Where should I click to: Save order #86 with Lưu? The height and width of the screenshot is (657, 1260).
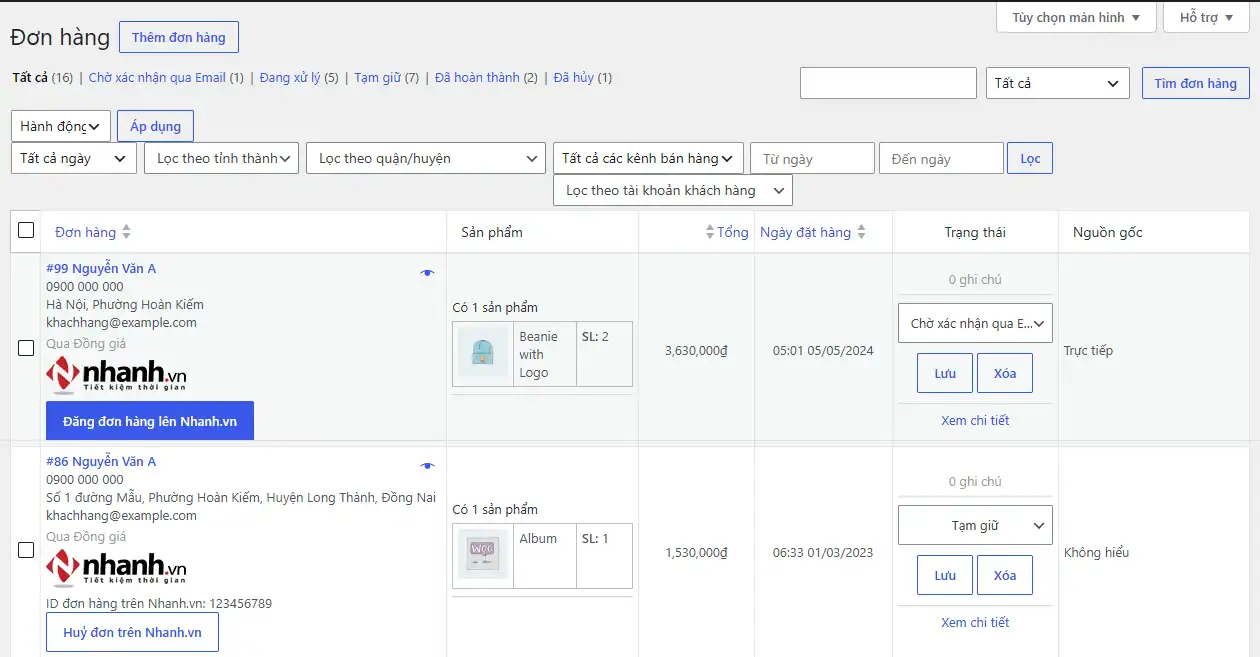pos(945,575)
